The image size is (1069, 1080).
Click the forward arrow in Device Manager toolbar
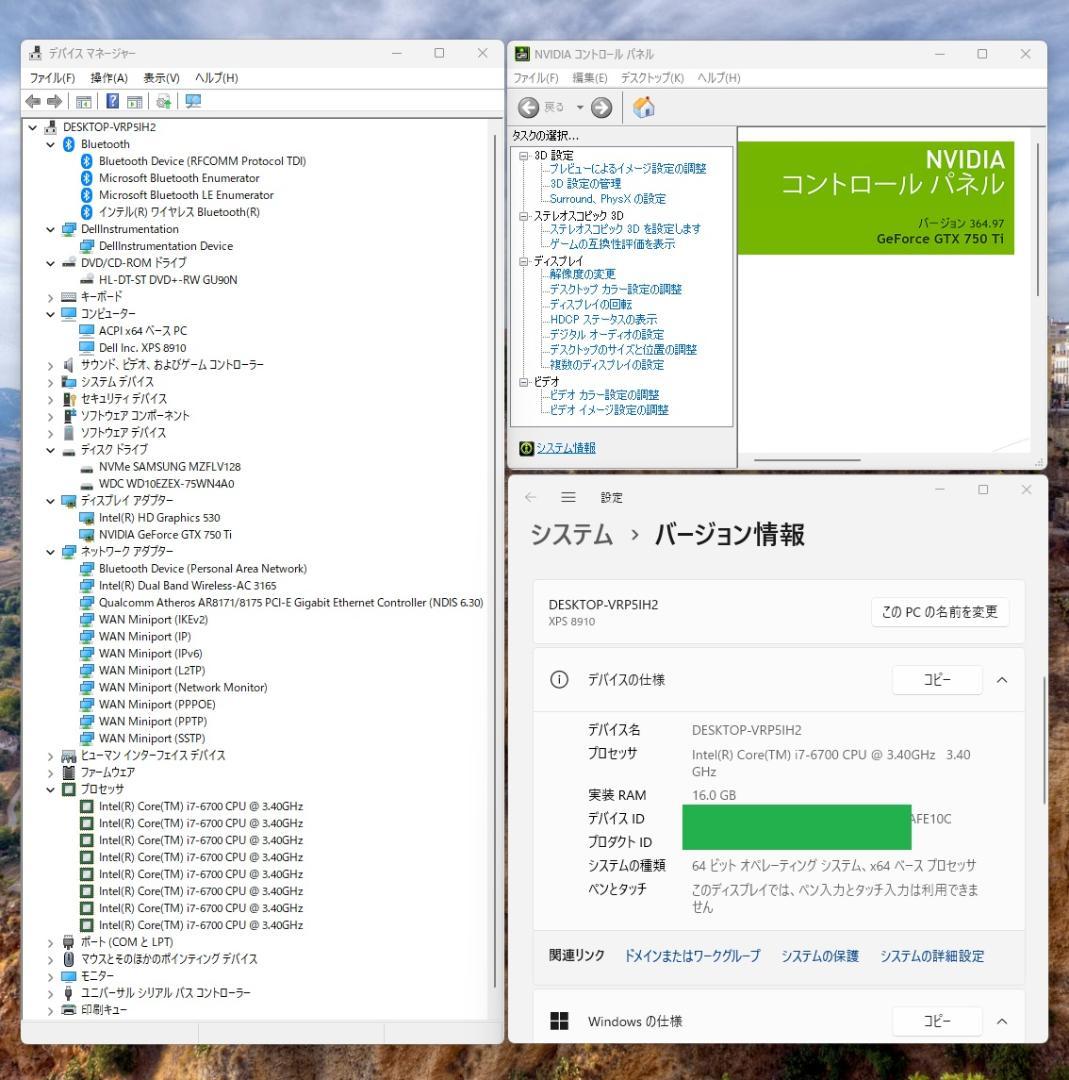coord(54,100)
